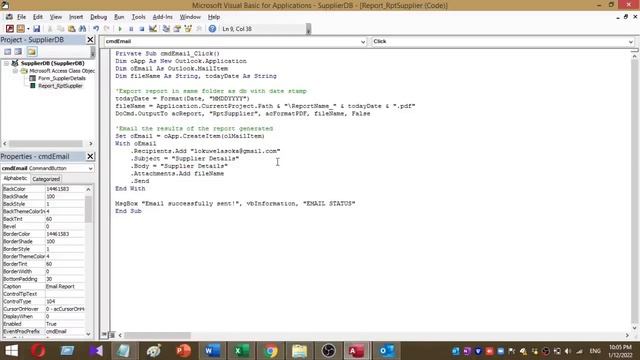
Task: Collapse Microsoft Access Class Objects folder
Action: pyautogui.click(x=15, y=71)
